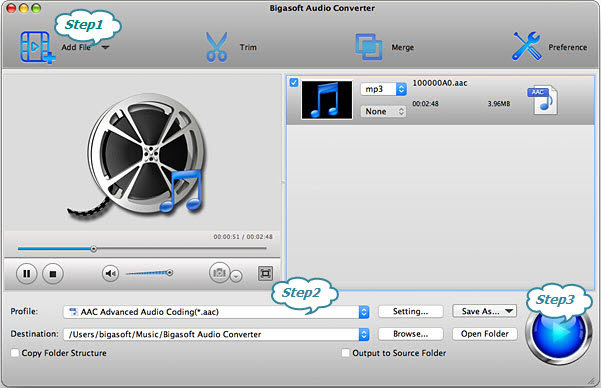Click the Destination path field

click(x=211, y=334)
